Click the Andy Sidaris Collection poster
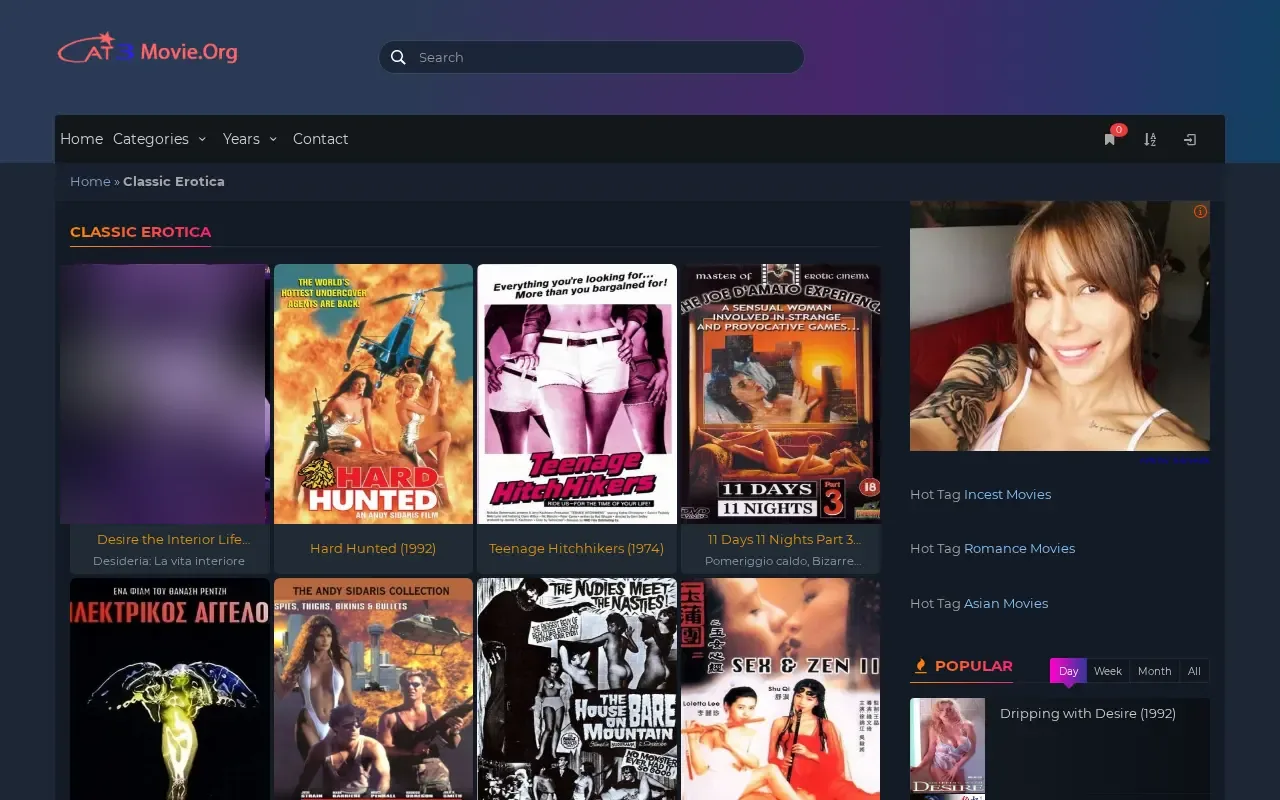The height and width of the screenshot is (800, 1280). click(373, 689)
